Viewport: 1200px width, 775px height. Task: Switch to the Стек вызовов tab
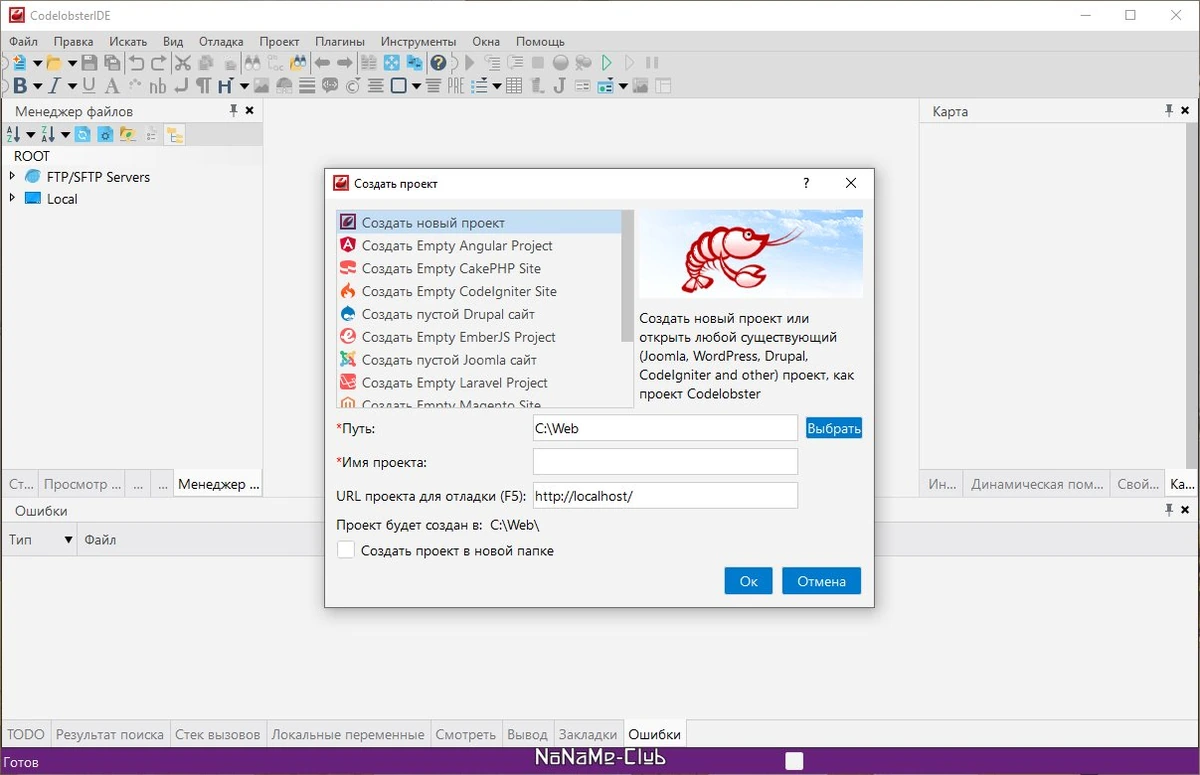pos(218,734)
